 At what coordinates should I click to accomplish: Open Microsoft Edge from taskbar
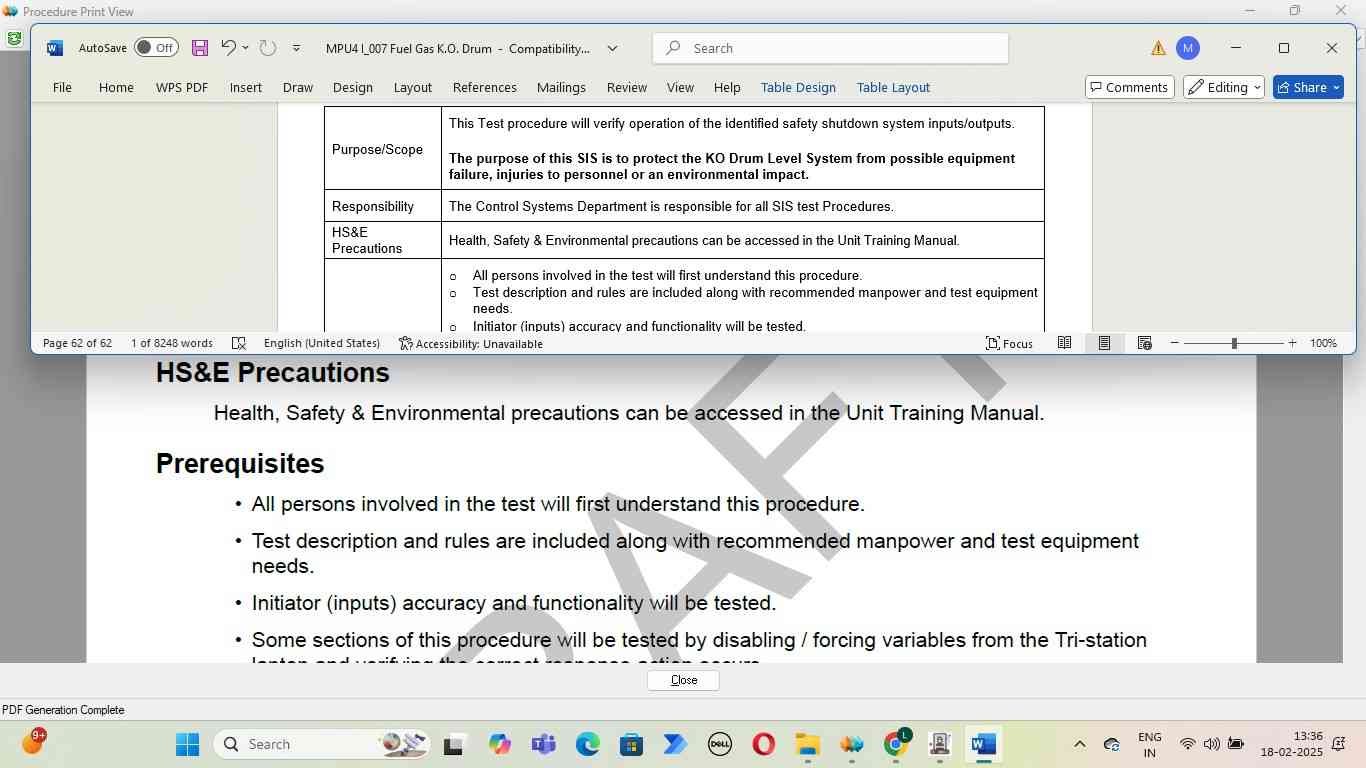[x=587, y=744]
